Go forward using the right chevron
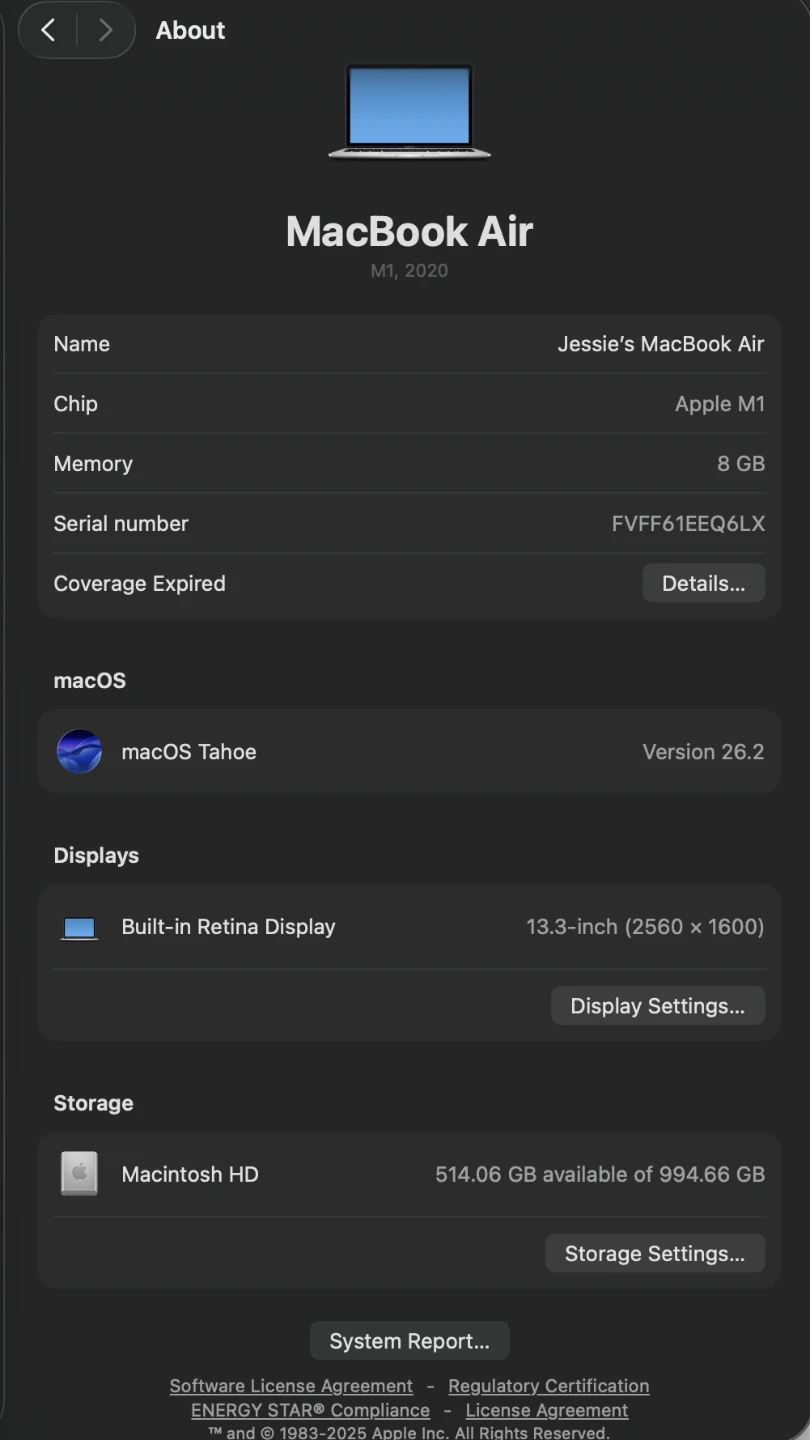Image resolution: width=810 pixels, height=1440 pixels. (105, 30)
